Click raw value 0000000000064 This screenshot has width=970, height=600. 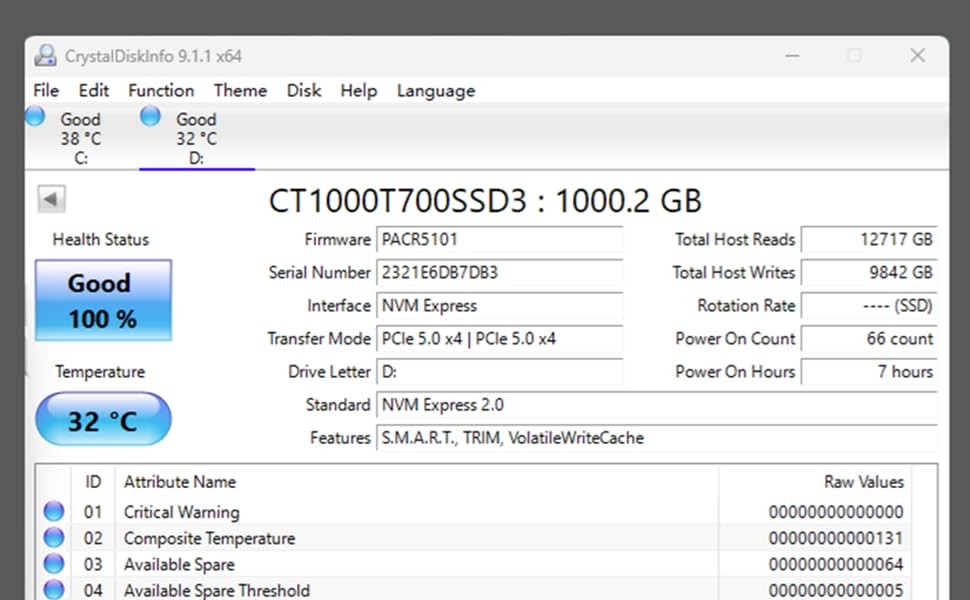[836, 564]
